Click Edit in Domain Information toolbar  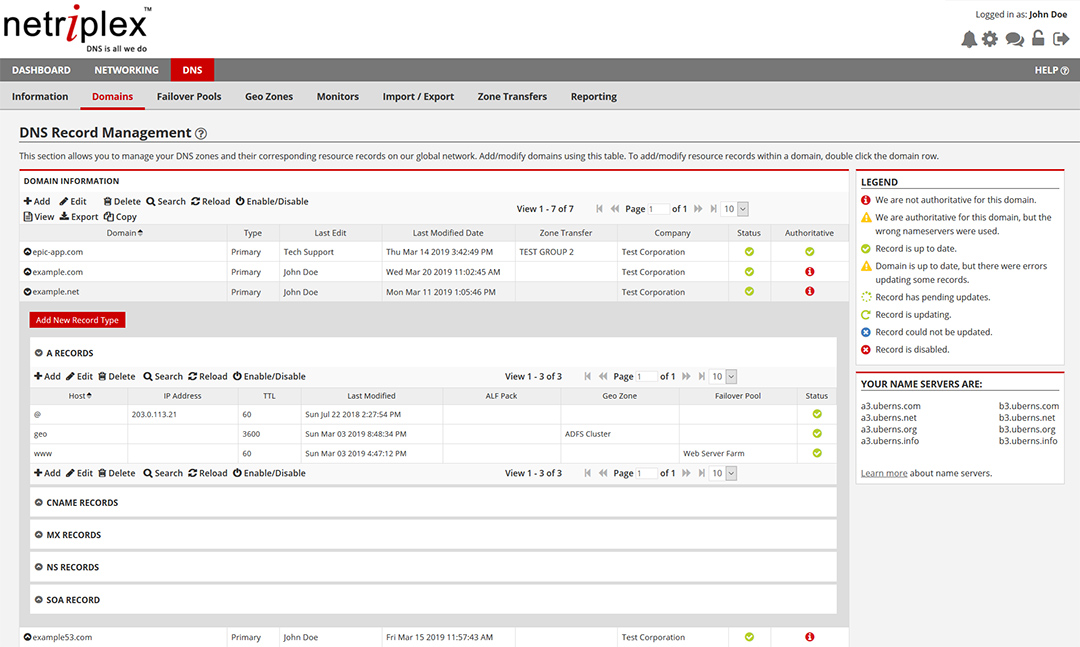pos(73,201)
